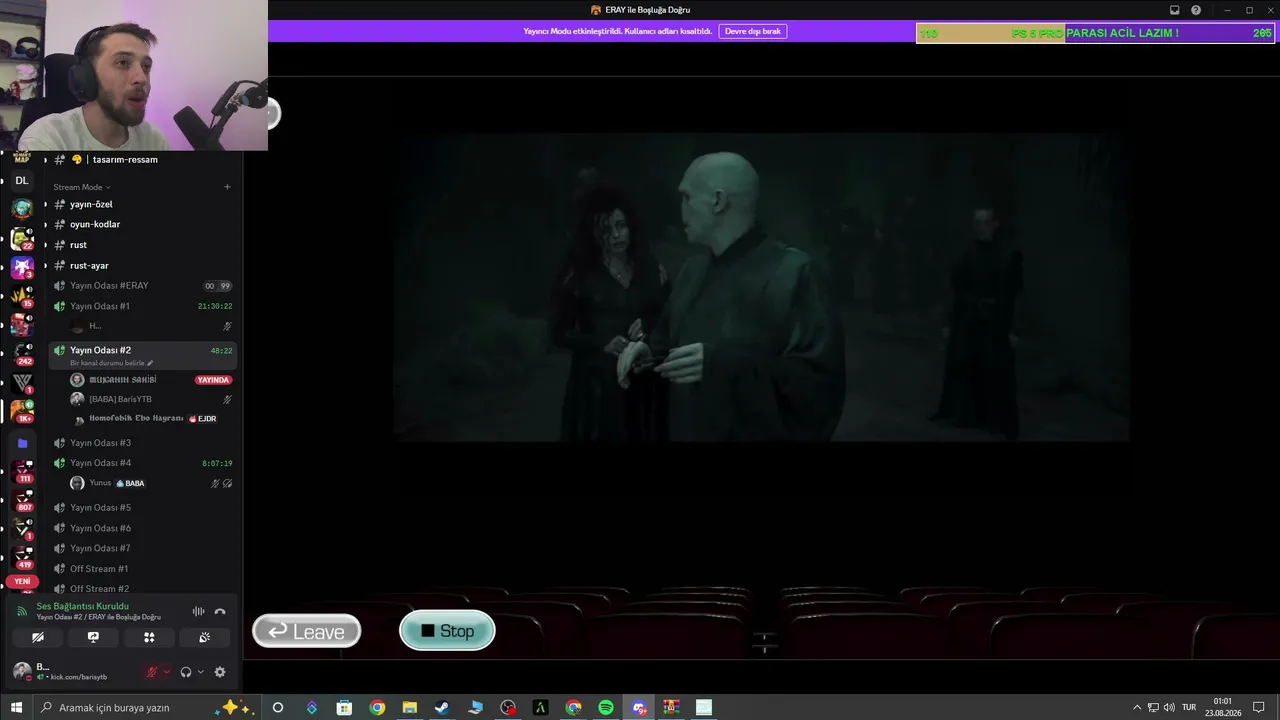Join voice channel Off Stream #1
1280x720 pixels.
pyautogui.click(x=143, y=569)
